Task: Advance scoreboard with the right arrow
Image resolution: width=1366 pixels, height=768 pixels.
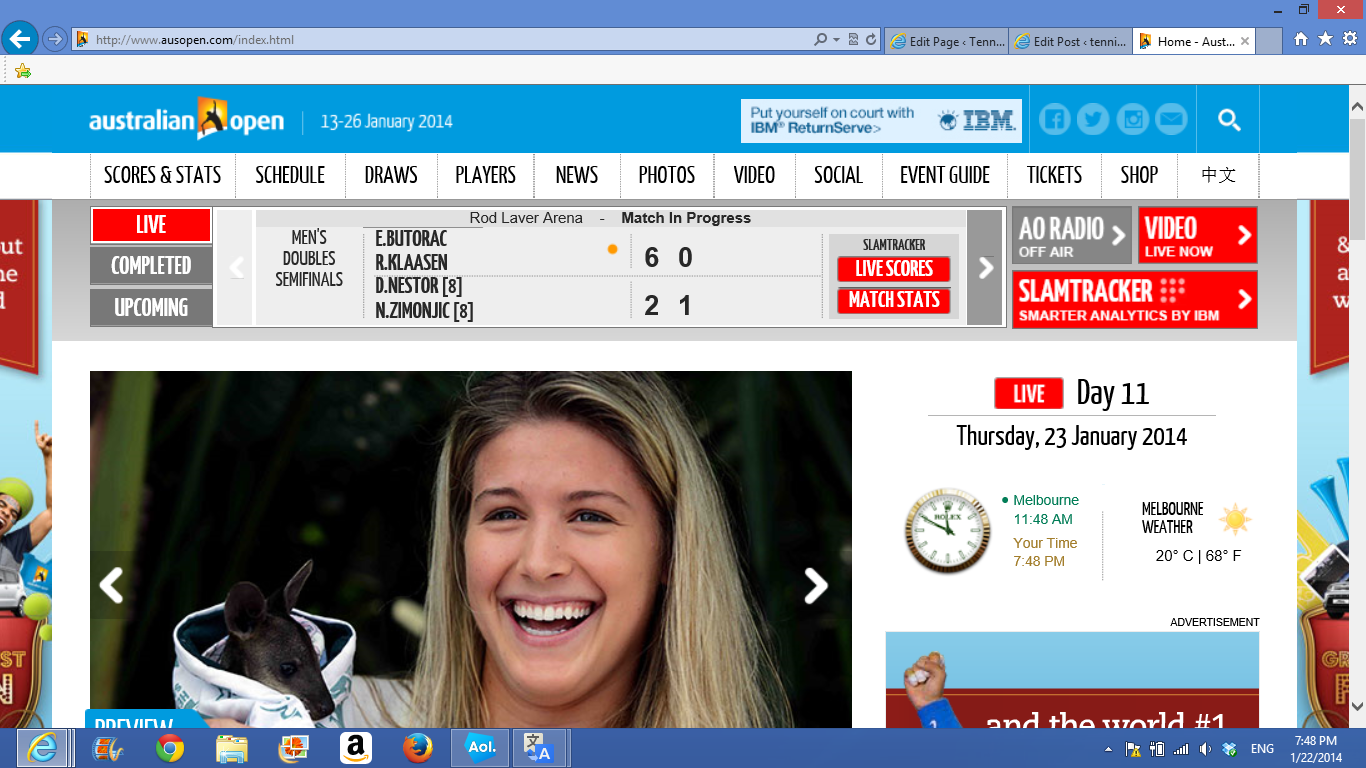Action: coord(985,267)
